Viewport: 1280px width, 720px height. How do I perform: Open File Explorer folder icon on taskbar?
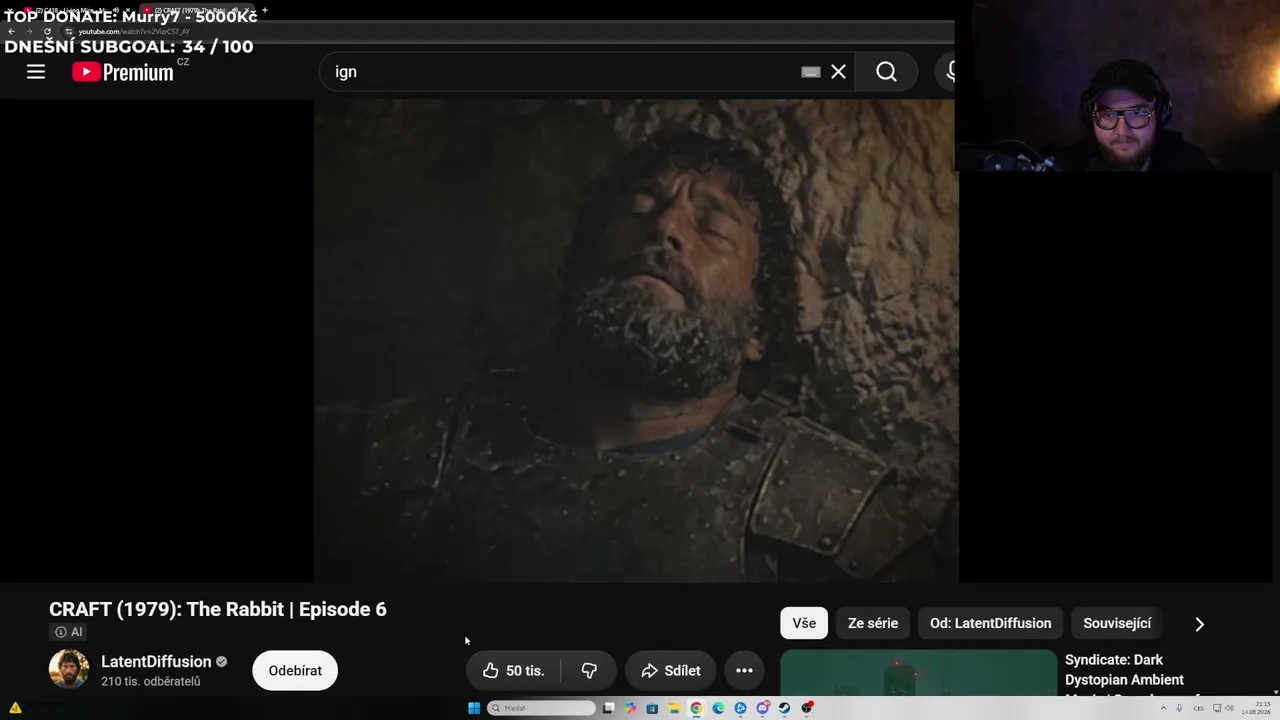click(674, 708)
